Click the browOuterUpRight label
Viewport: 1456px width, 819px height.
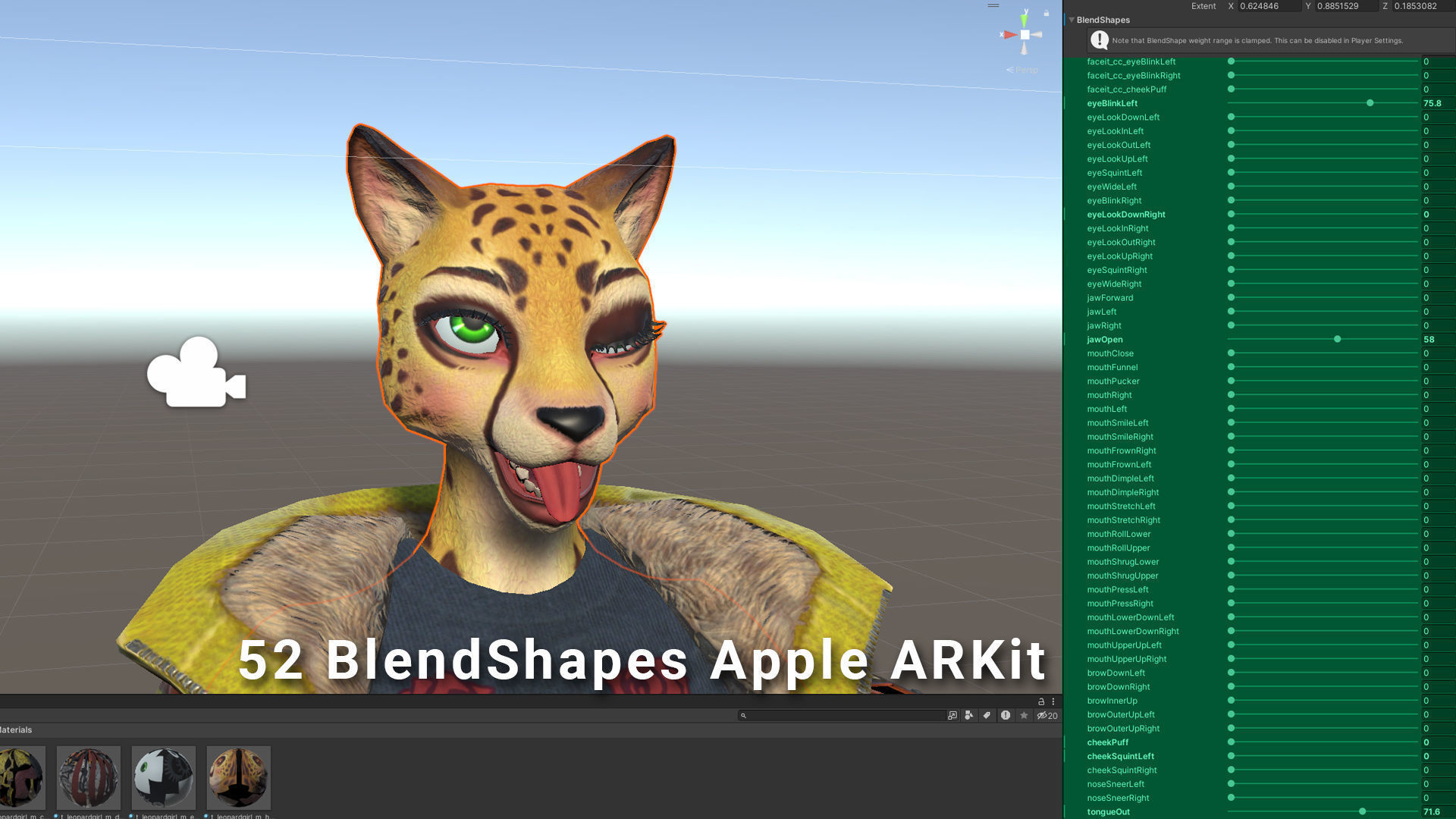[x=1123, y=729]
